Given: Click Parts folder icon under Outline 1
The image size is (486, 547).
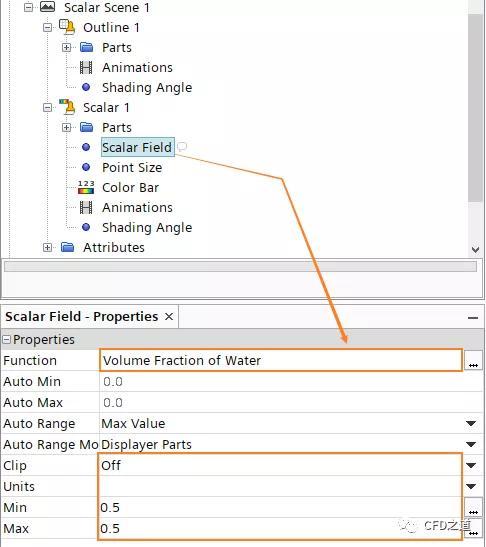Looking at the screenshot, I should pos(86,47).
